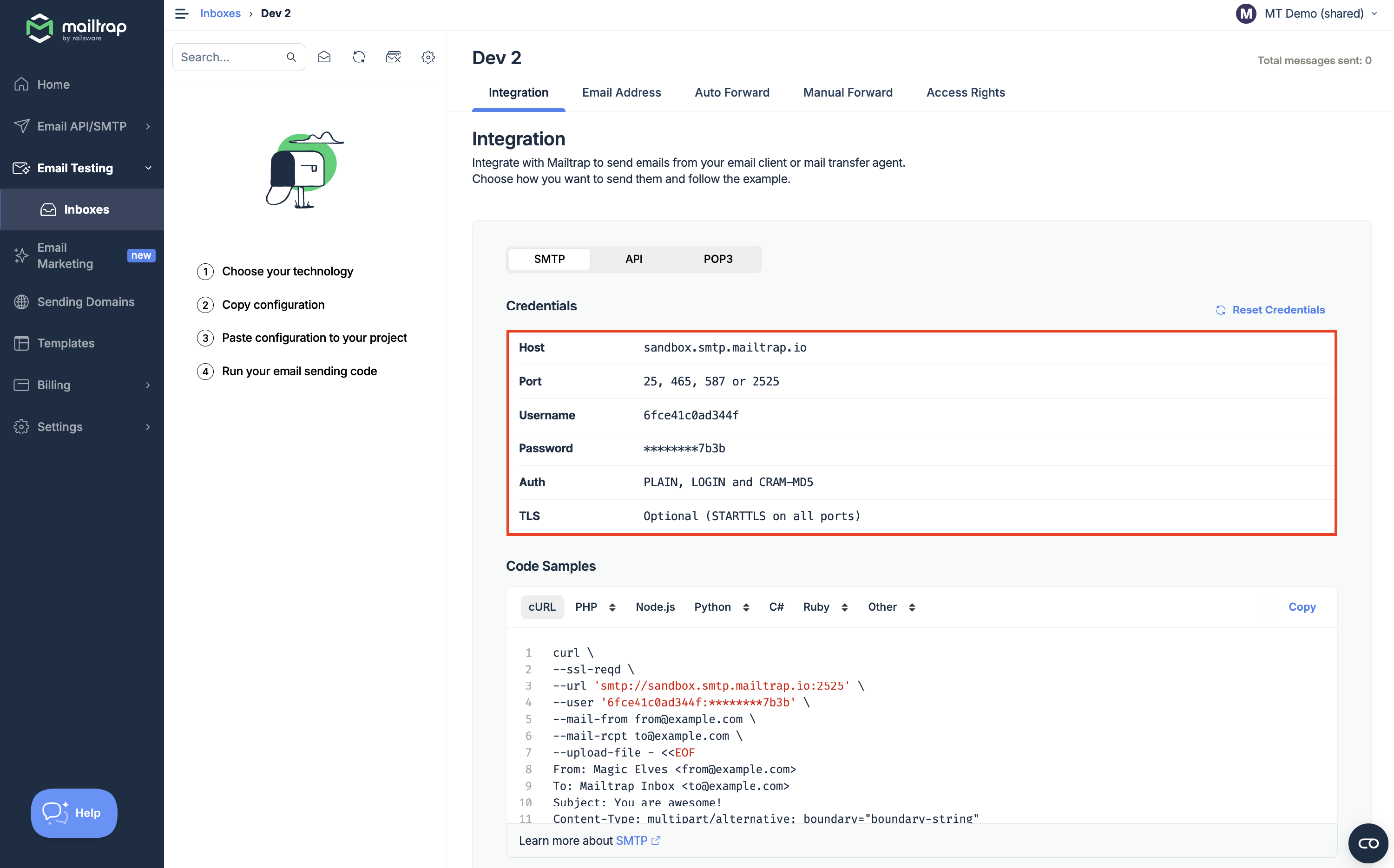
Task: Open Templates in sidebar
Action: point(66,343)
